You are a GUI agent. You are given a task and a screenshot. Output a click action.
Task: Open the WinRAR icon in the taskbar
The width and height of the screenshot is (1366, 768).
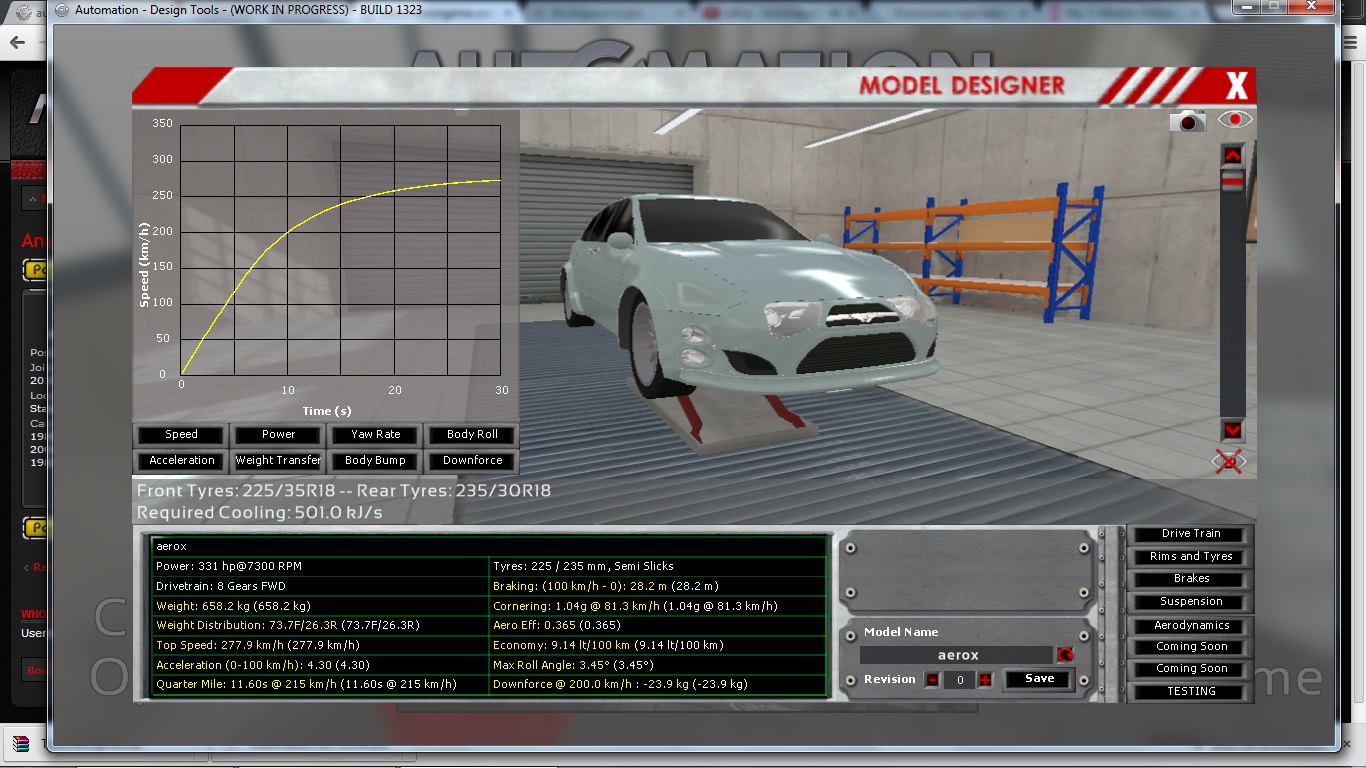(20, 743)
